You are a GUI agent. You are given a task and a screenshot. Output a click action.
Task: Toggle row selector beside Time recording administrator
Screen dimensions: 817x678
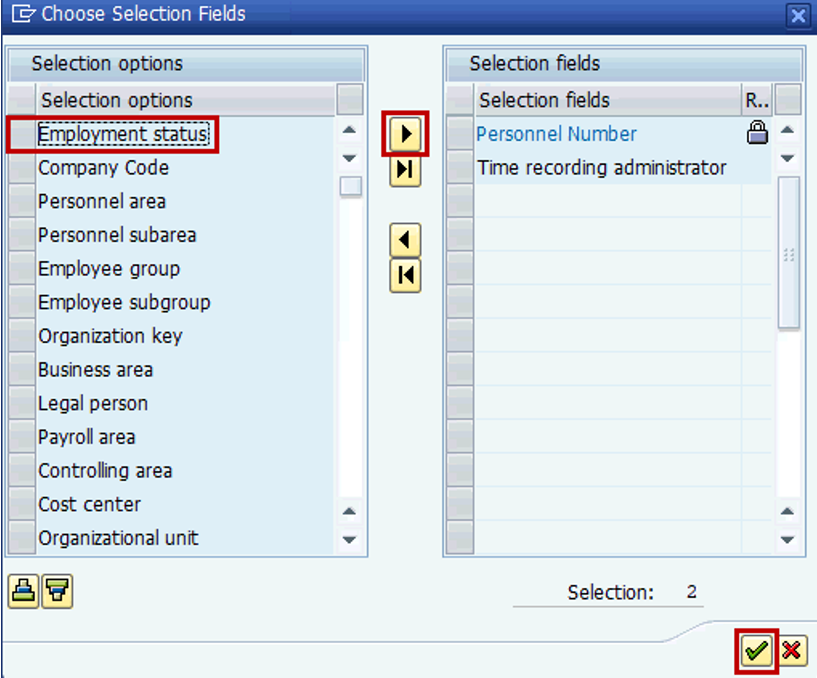460,168
